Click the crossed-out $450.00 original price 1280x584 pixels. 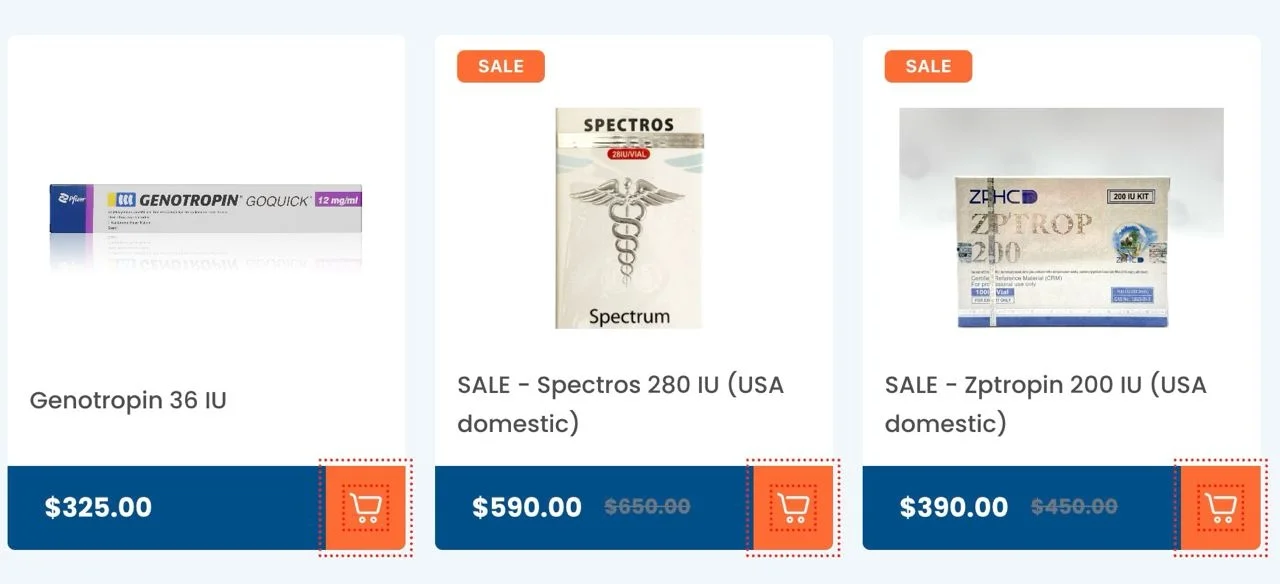[1074, 507]
